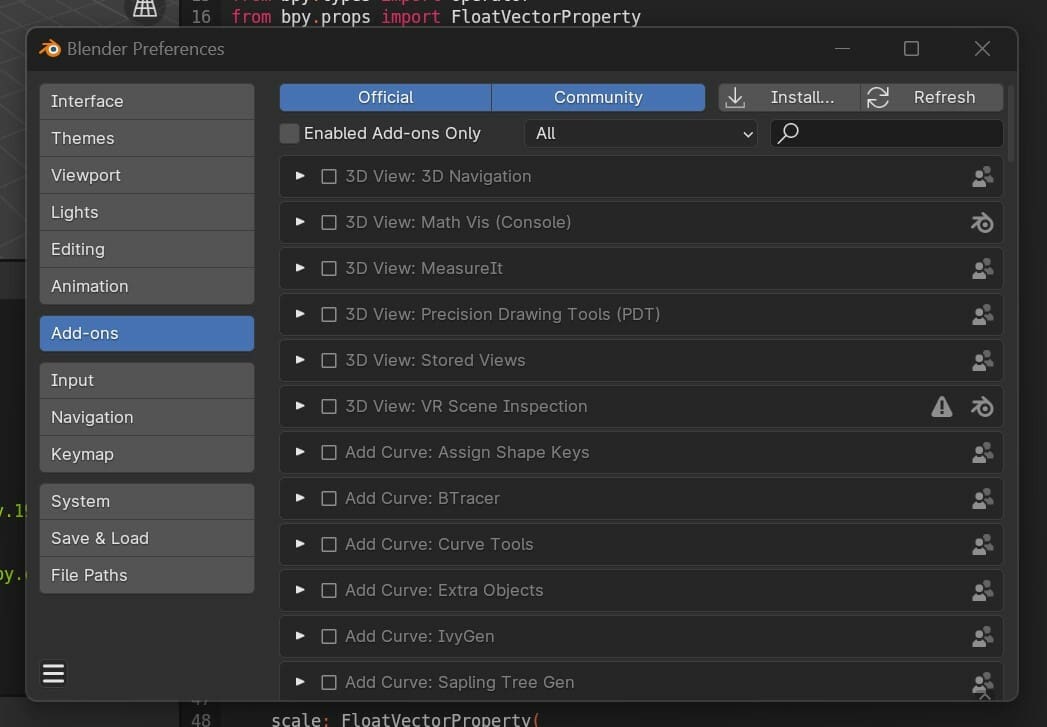Open the hamburger preferences menu
The image size is (1047, 727).
point(53,674)
